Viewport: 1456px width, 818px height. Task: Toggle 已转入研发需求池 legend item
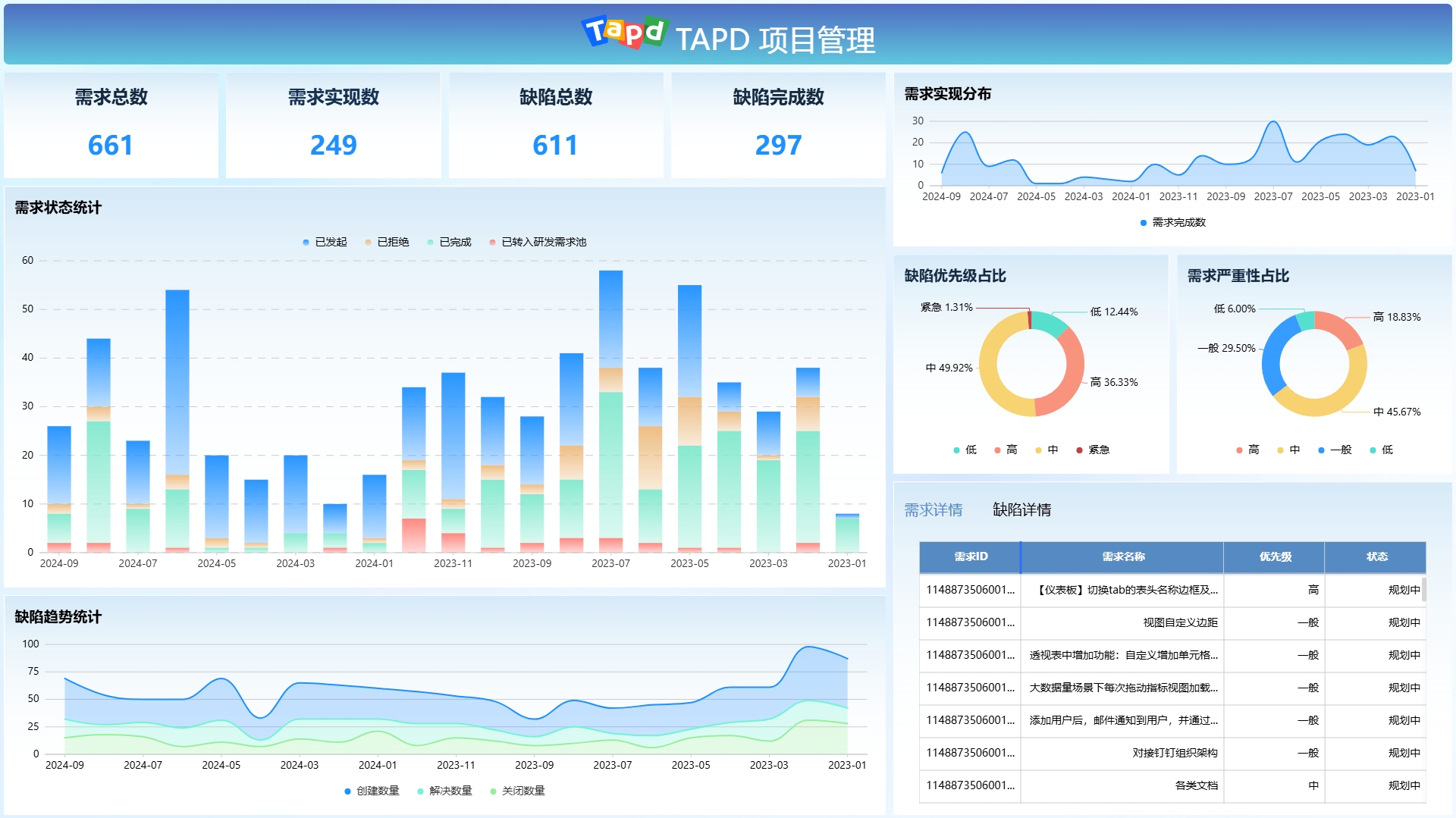click(x=538, y=242)
